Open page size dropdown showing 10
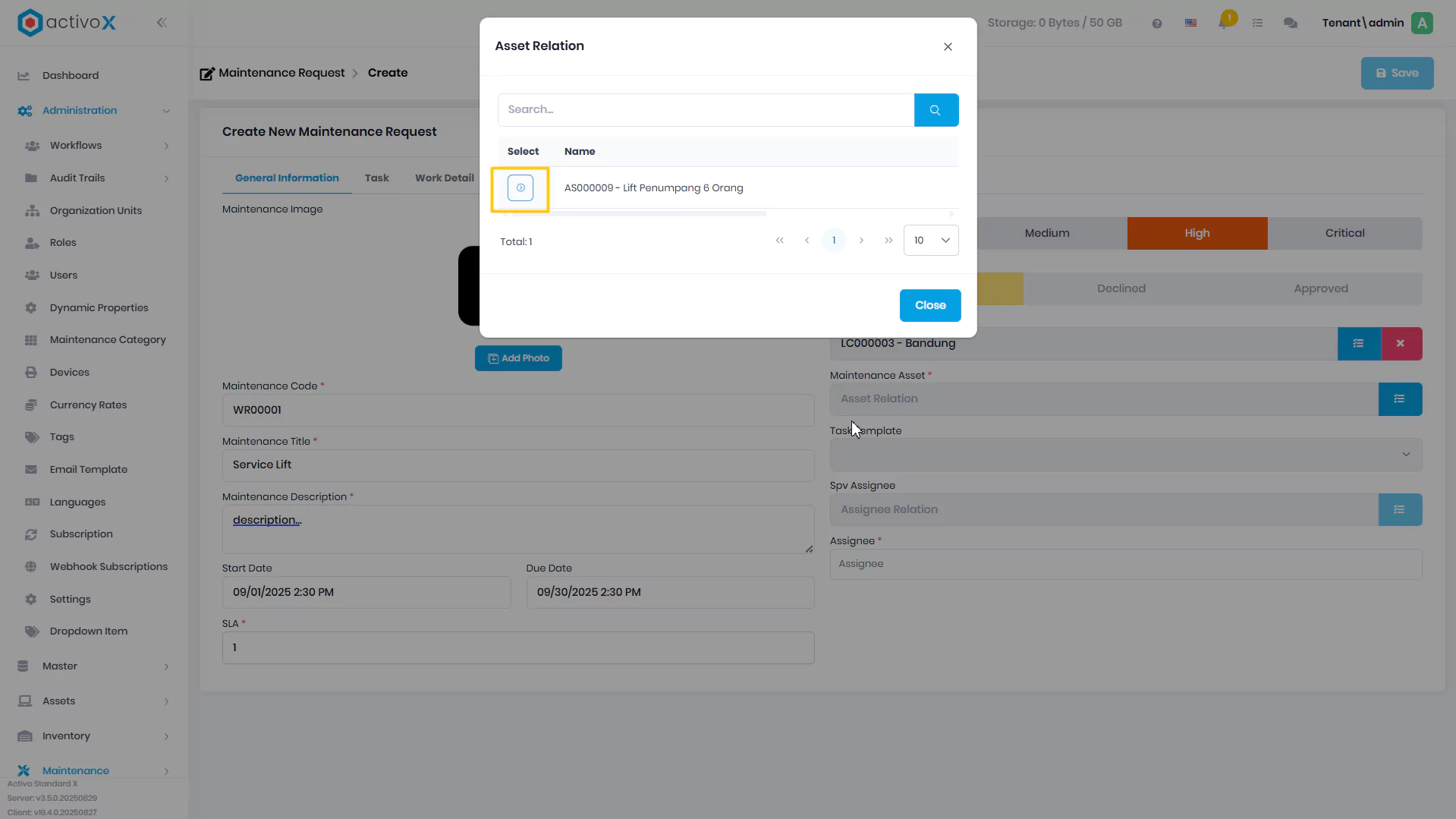Viewport: 1456px width, 819px height. point(931,241)
